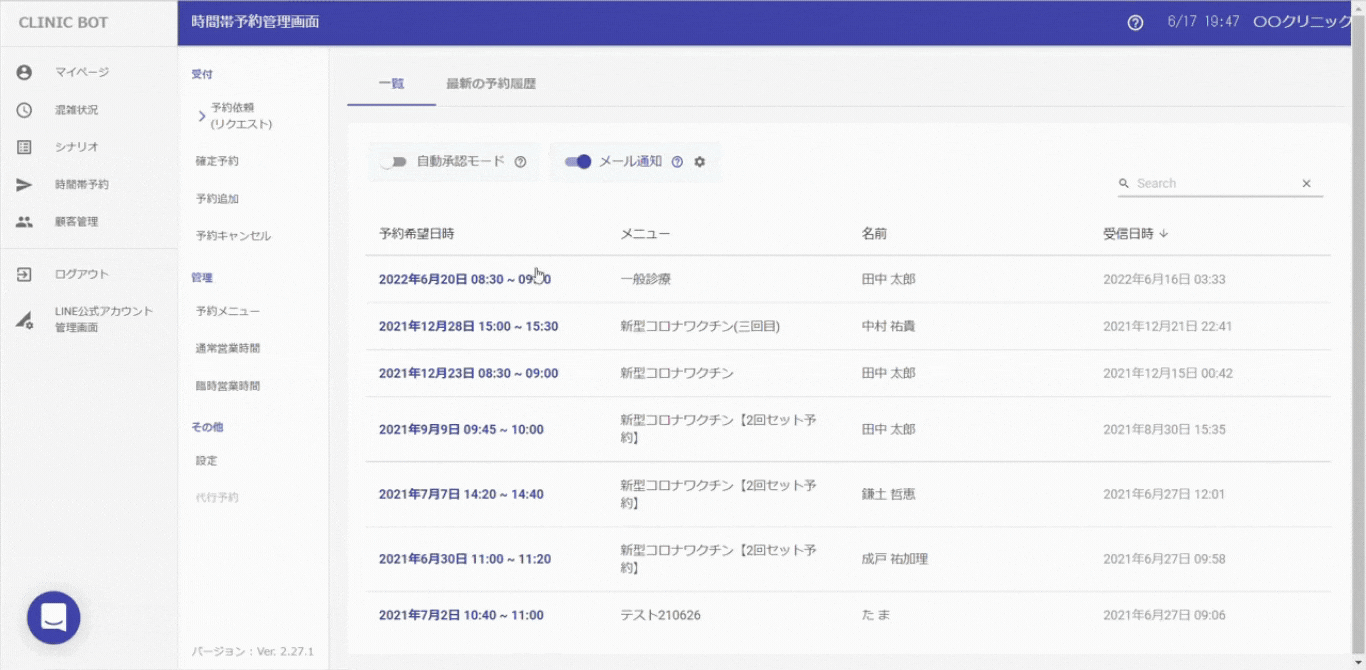Click the My Page person icon
This screenshot has height=670, width=1366.
coord(24,72)
